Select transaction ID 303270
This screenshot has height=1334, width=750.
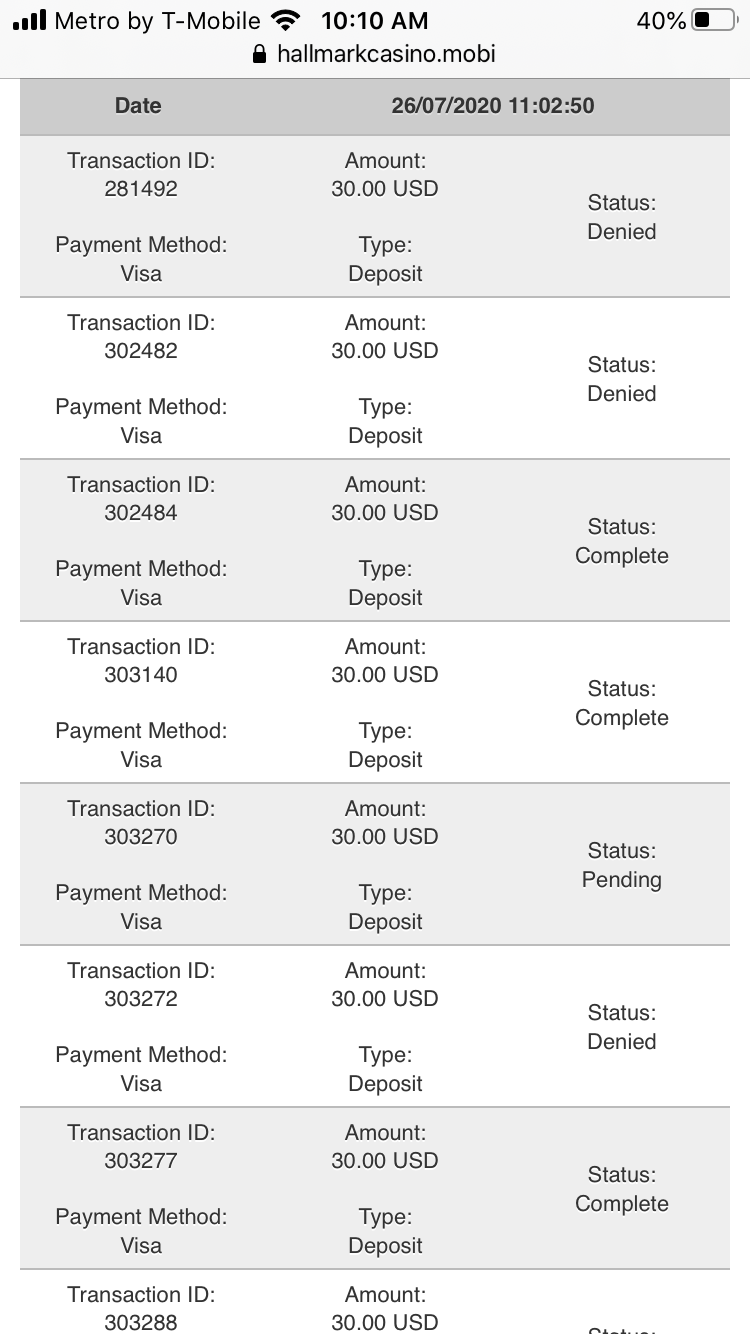141,837
